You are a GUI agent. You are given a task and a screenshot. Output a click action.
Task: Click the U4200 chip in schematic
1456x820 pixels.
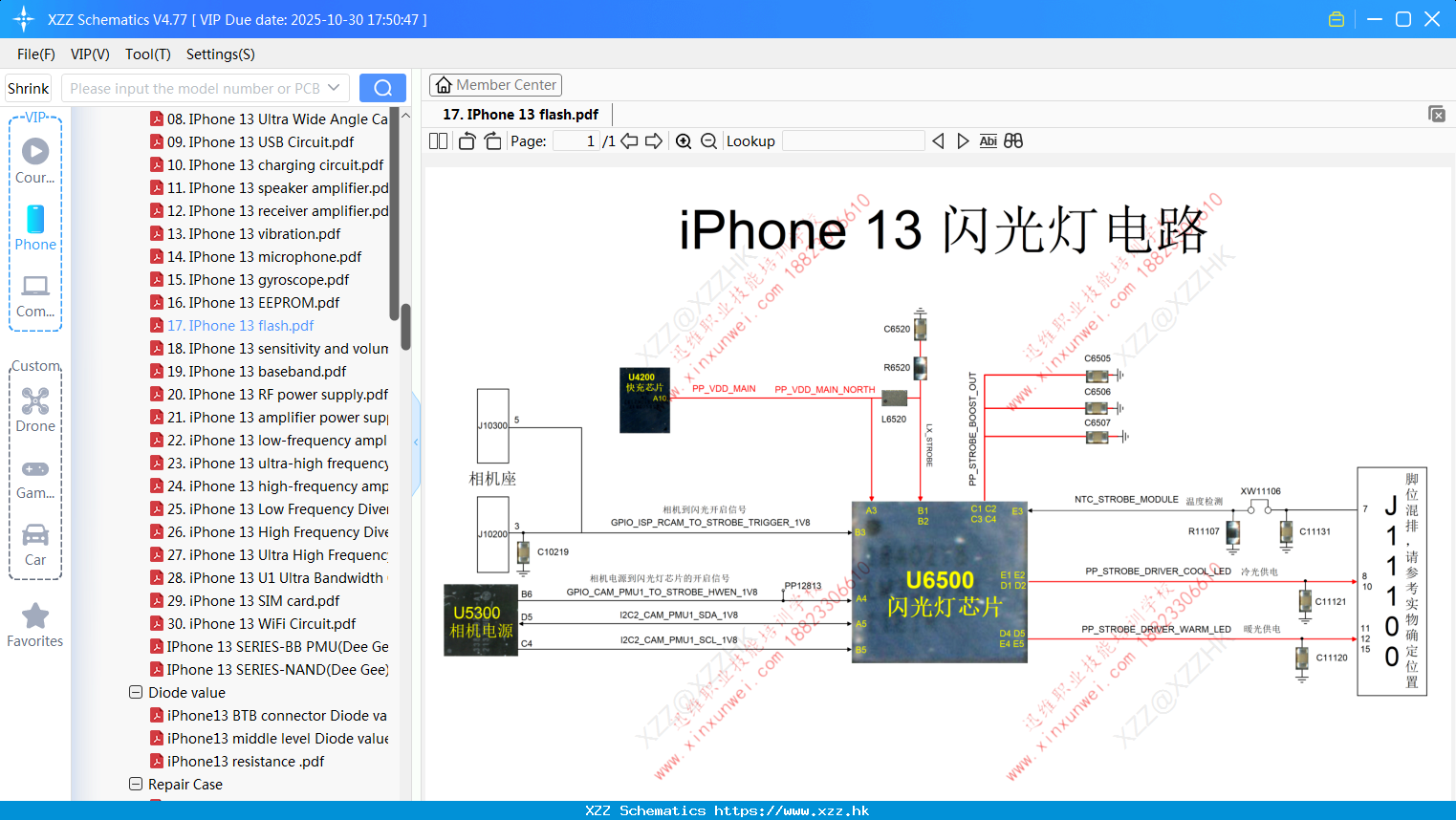point(644,401)
